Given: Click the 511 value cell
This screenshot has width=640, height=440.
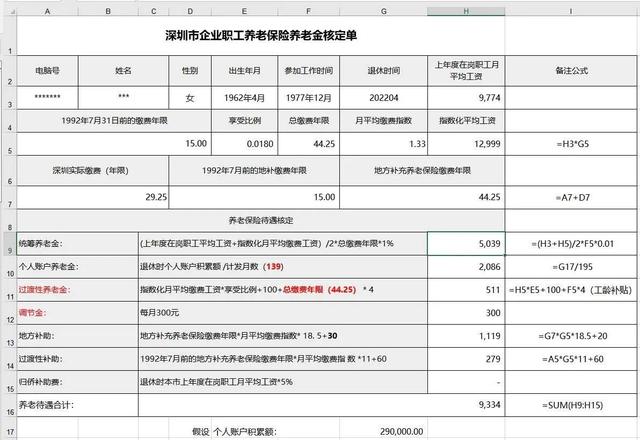Looking at the screenshot, I should pyautogui.click(x=466, y=290).
